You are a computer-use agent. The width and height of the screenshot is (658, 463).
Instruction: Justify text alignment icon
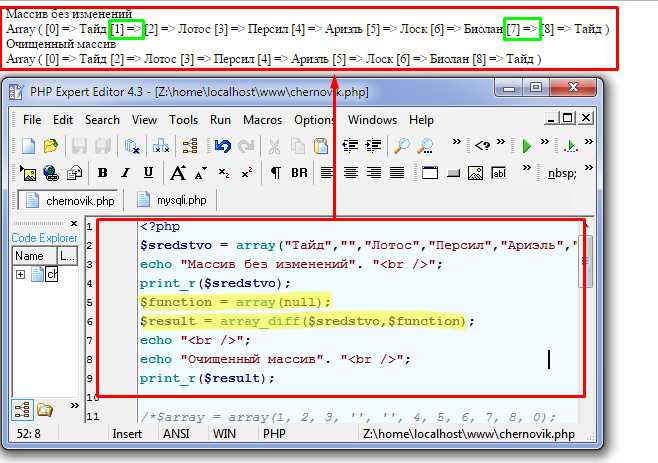pos(397,173)
